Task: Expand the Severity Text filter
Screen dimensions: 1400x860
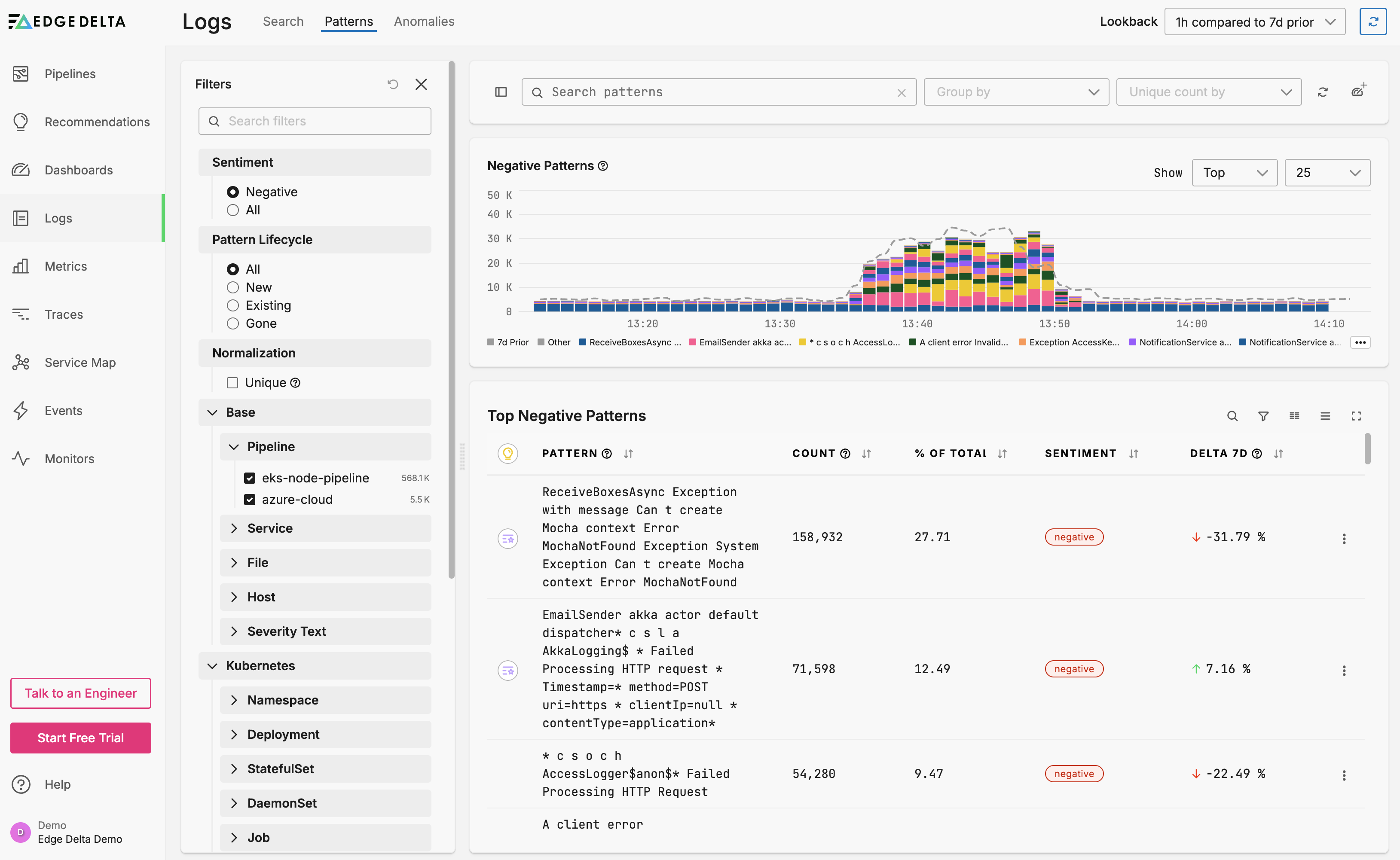Action: (x=325, y=631)
